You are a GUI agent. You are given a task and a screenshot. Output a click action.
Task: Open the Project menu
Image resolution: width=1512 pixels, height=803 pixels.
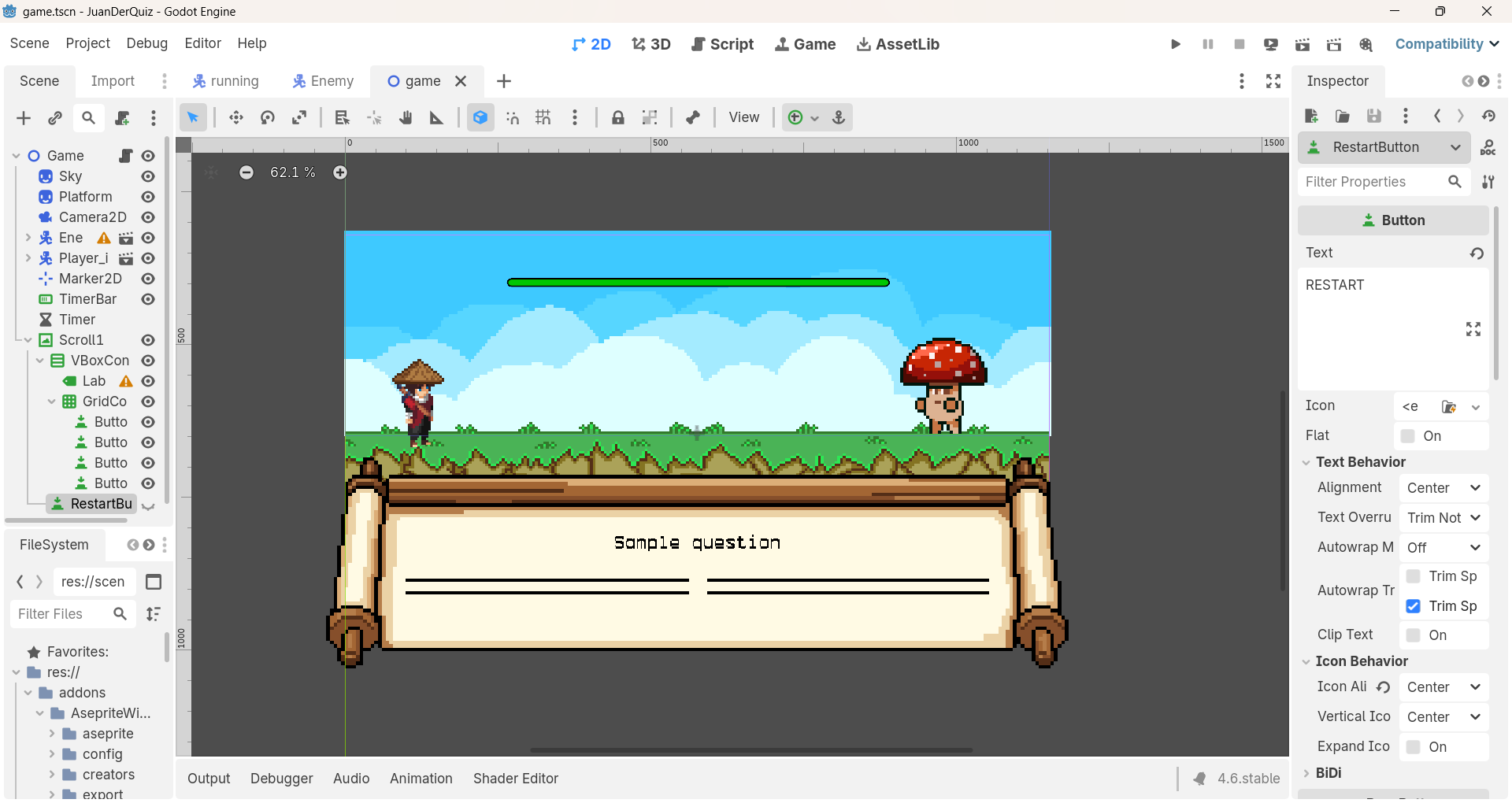[87, 43]
